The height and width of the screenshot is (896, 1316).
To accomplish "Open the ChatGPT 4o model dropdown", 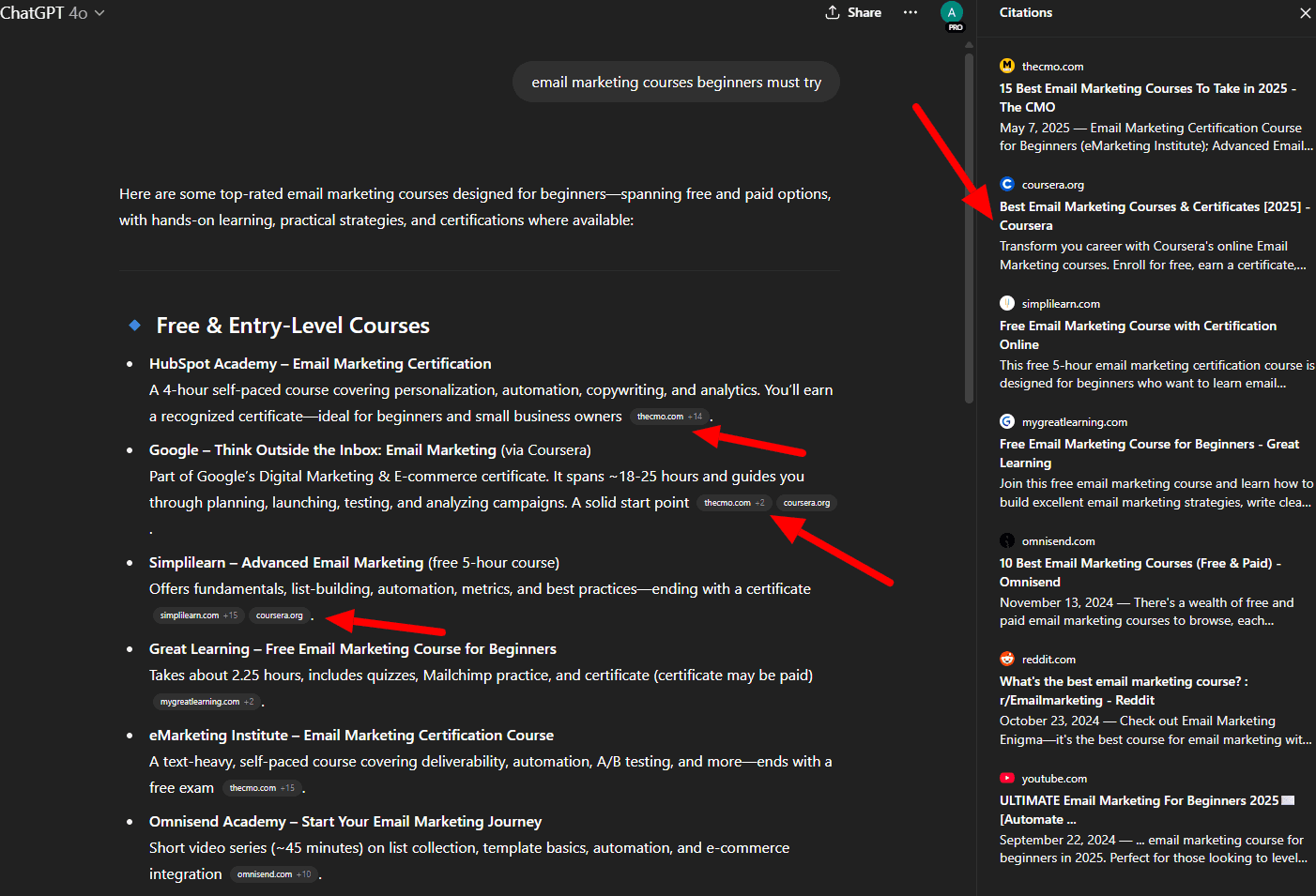I will pos(53,13).
